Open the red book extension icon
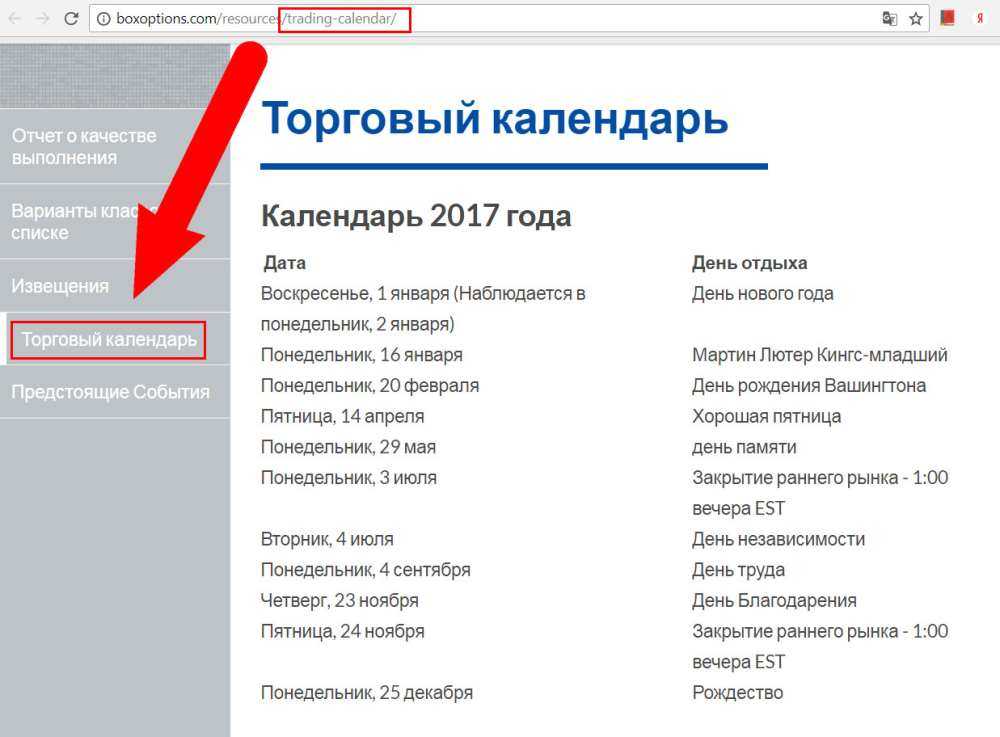The height and width of the screenshot is (737, 1000). 947,19
